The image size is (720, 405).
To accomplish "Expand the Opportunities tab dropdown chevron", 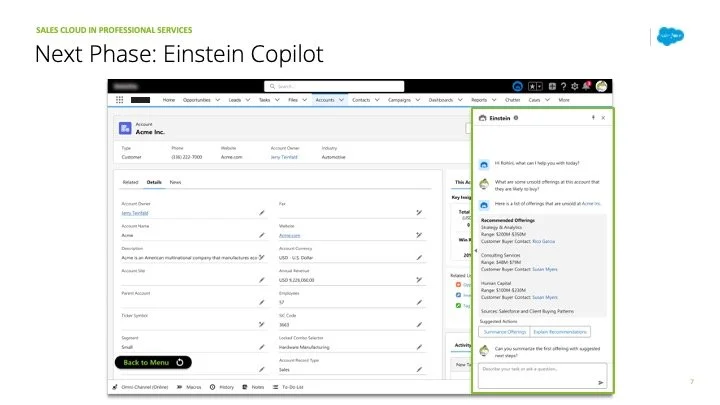I will tap(218, 100).
